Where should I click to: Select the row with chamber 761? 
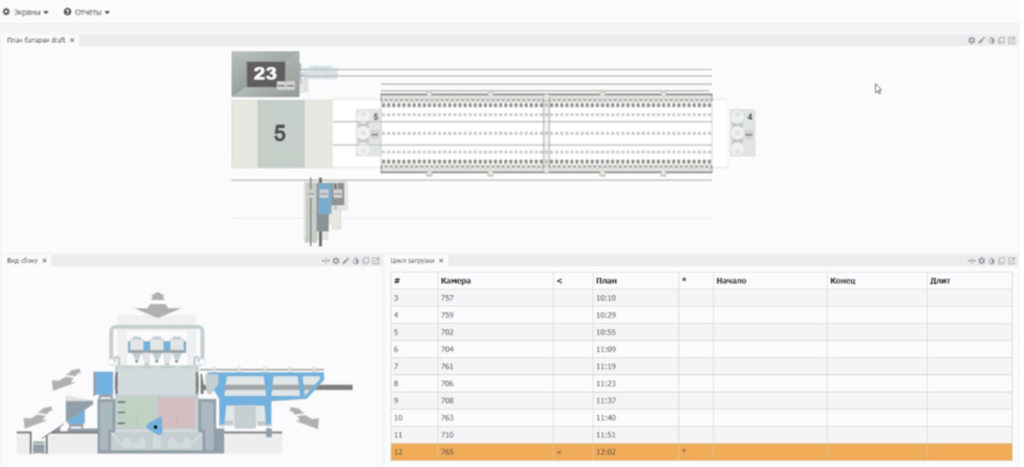pyautogui.click(x=701, y=366)
